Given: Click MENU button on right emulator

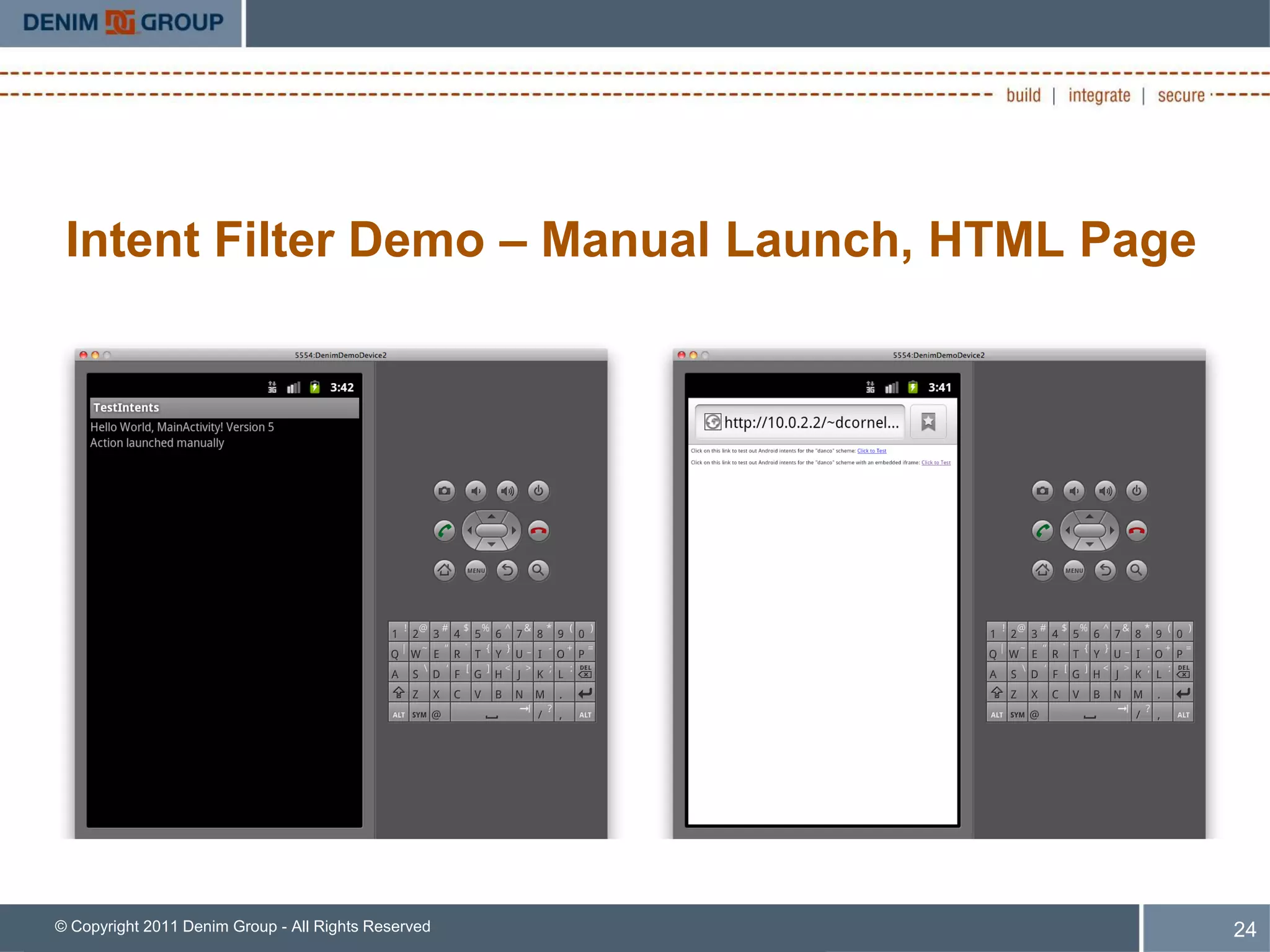Looking at the screenshot, I should [1074, 570].
